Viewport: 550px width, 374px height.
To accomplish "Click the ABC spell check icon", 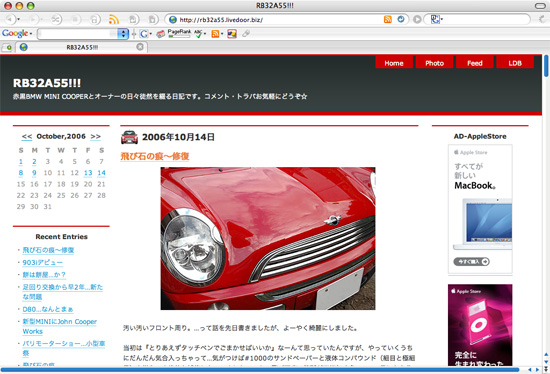I will 198,34.
